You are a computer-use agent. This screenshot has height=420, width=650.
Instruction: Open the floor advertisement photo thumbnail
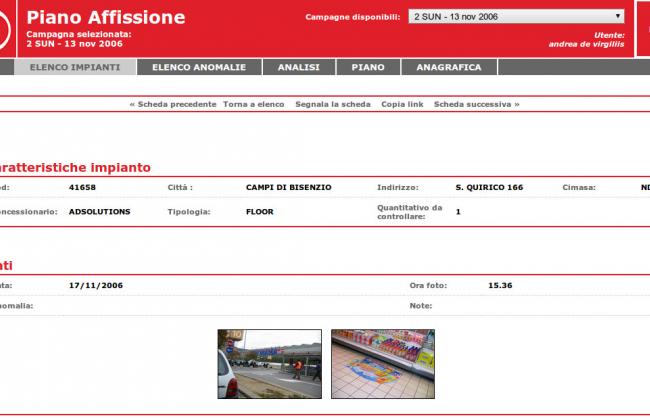coord(382,364)
